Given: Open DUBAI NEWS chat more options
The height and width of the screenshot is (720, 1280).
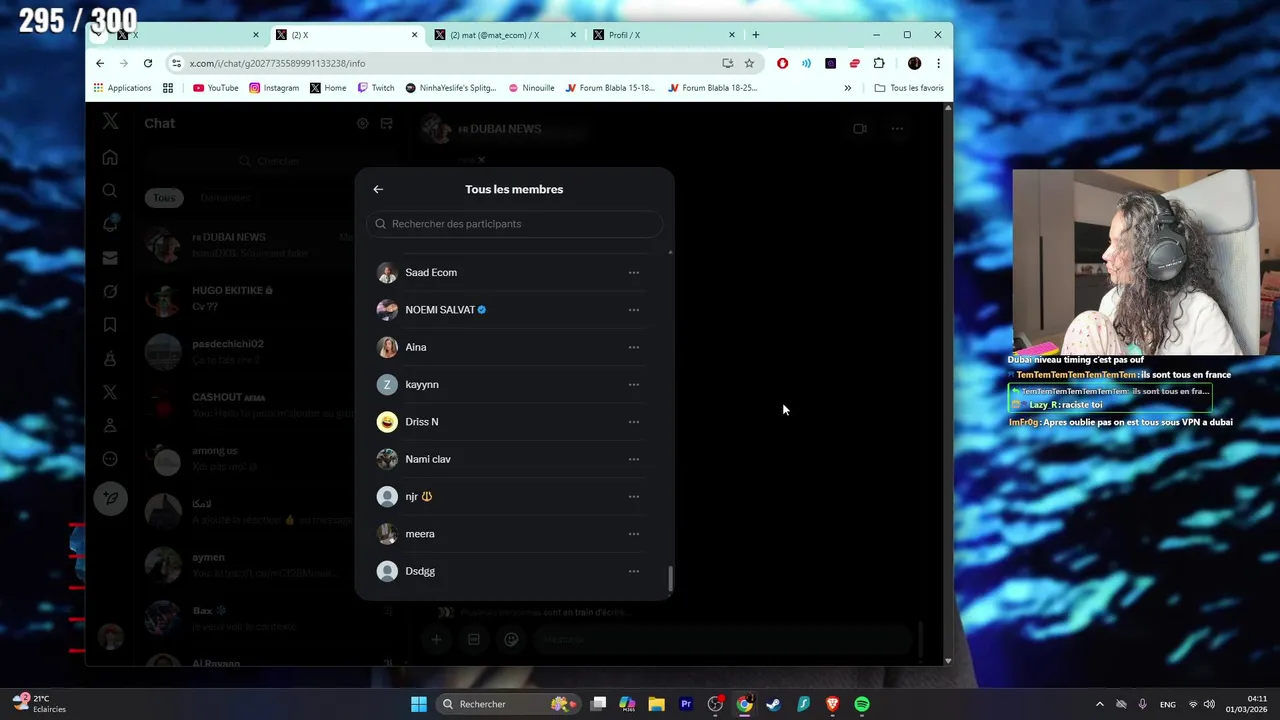Looking at the screenshot, I should coord(897,129).
